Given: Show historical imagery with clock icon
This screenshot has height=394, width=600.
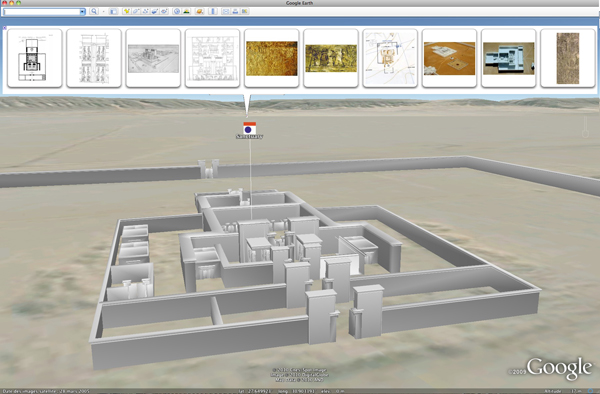Looking at the screenshot, I should (177, 11).
